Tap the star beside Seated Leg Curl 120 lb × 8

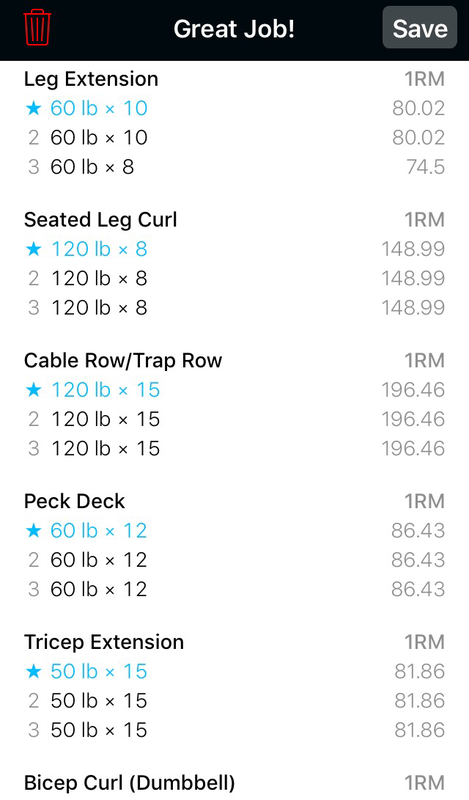(x=33, y=248)
